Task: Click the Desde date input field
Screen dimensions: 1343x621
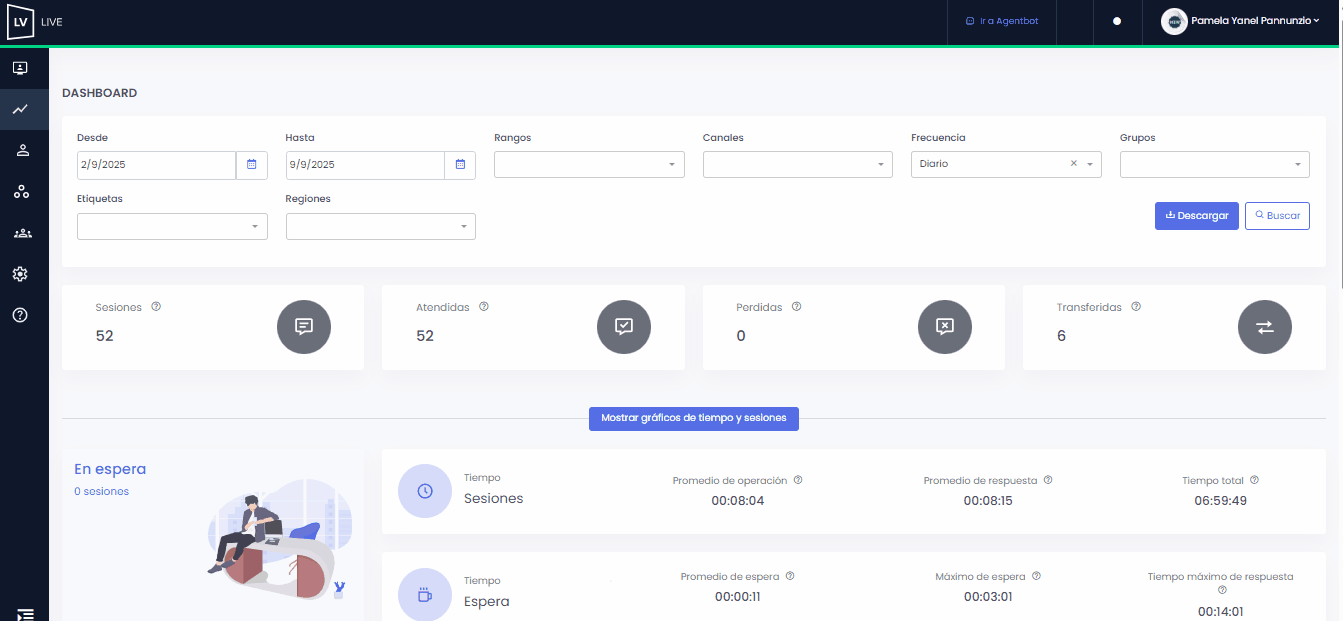Action: [x=156, y=165]
